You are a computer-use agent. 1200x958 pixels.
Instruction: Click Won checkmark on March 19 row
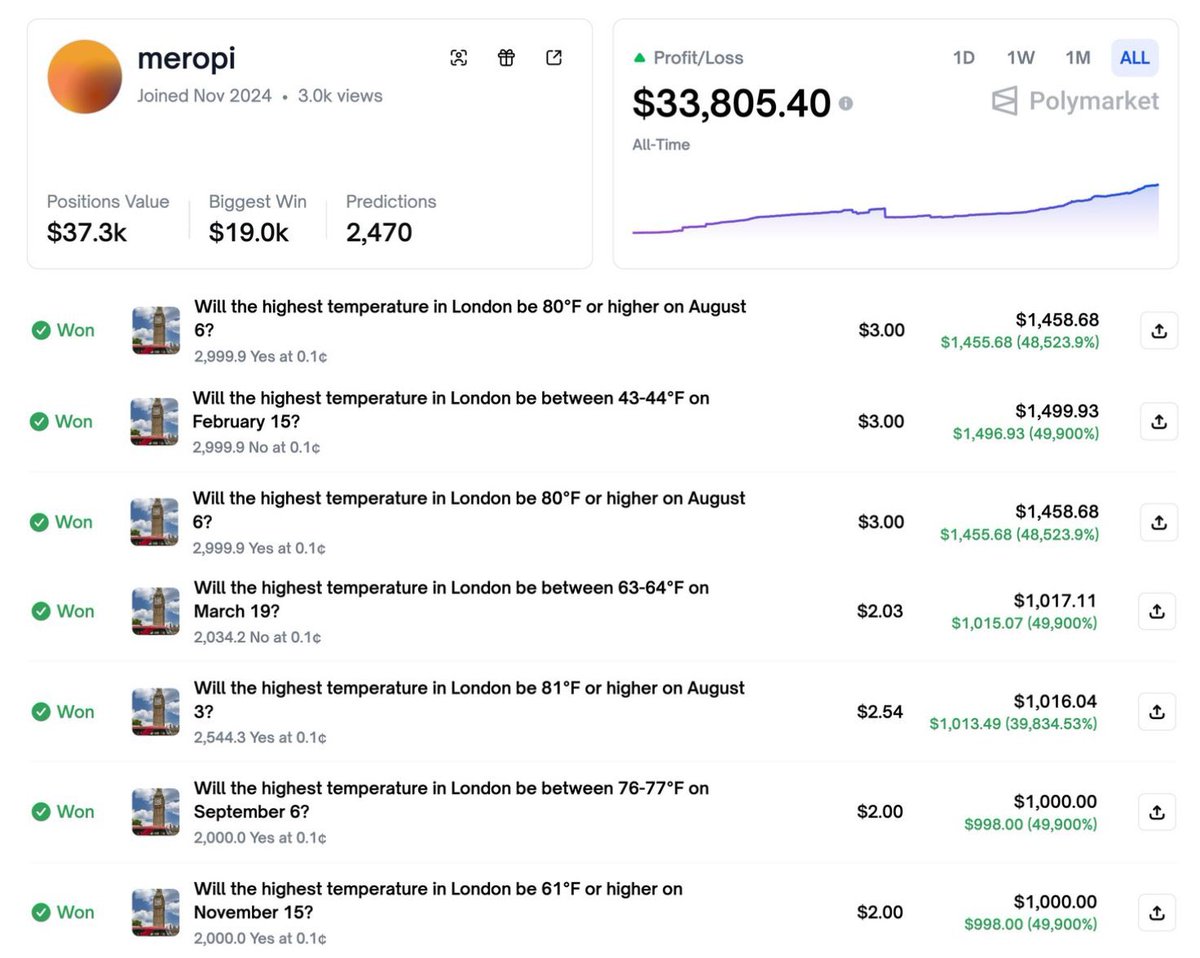41,611
